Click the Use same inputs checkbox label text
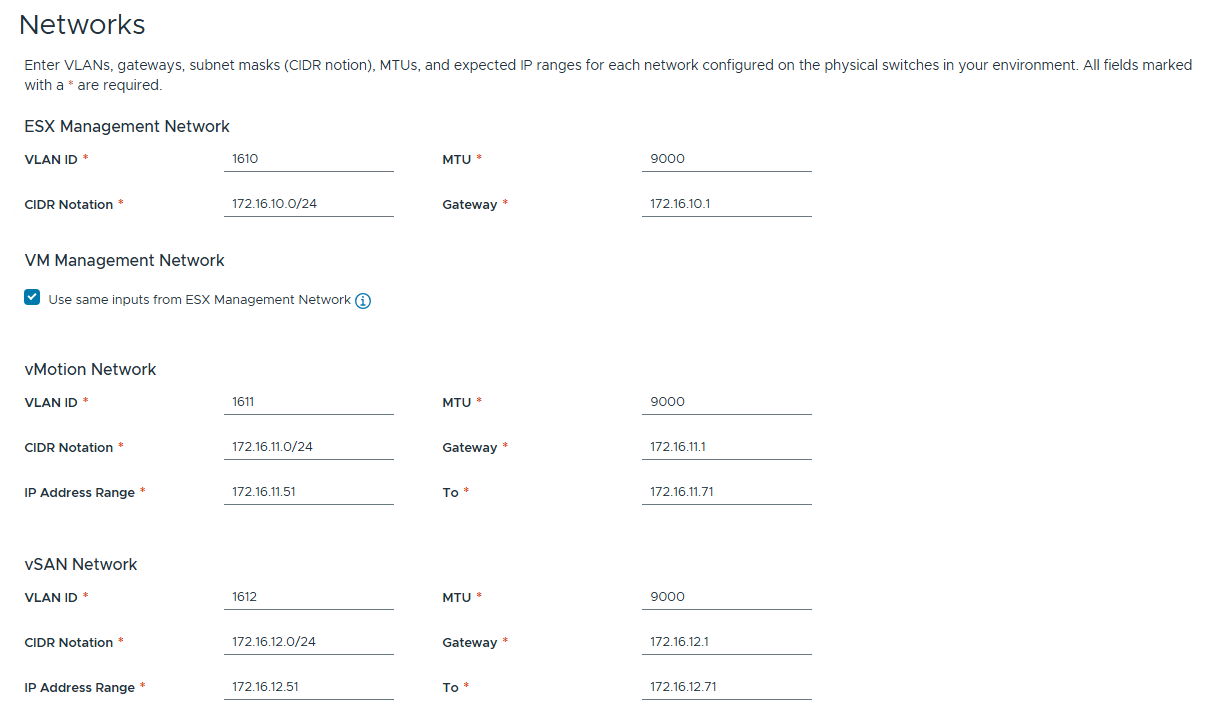1205x725 pixels. pyautogui.click(x=200, y=300)
